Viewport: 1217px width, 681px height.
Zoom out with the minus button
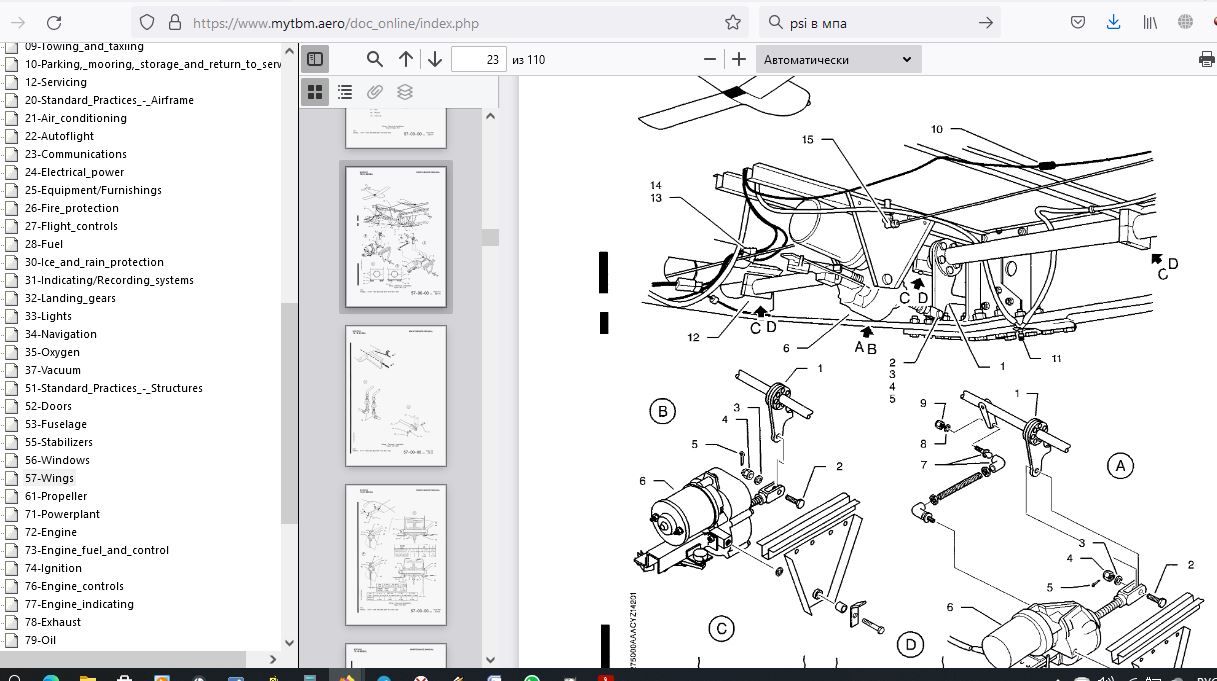710,59
